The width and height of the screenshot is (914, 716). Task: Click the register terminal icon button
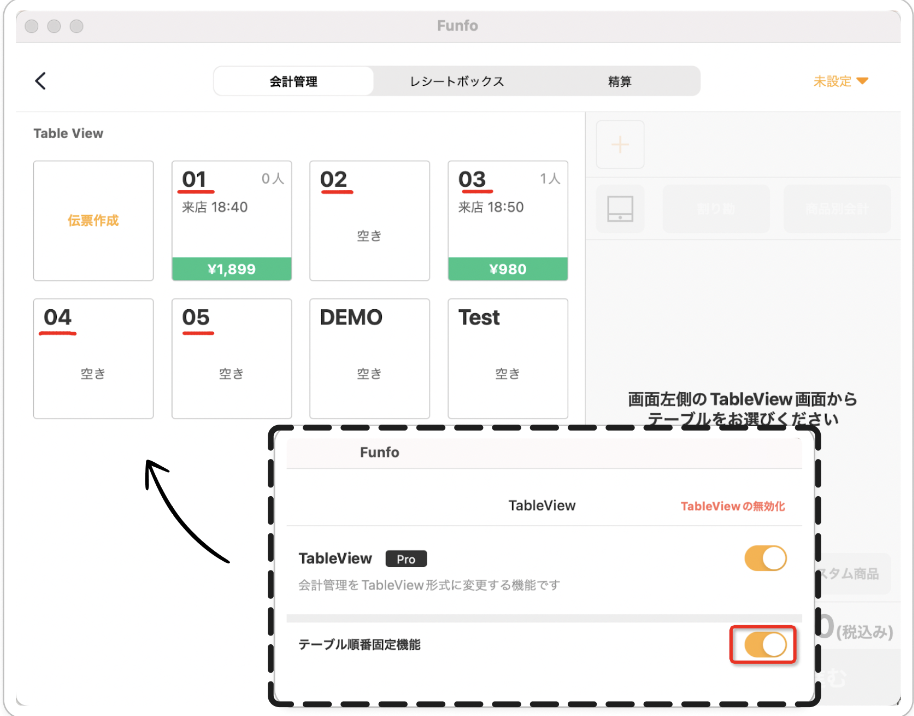tap(620, 209)
